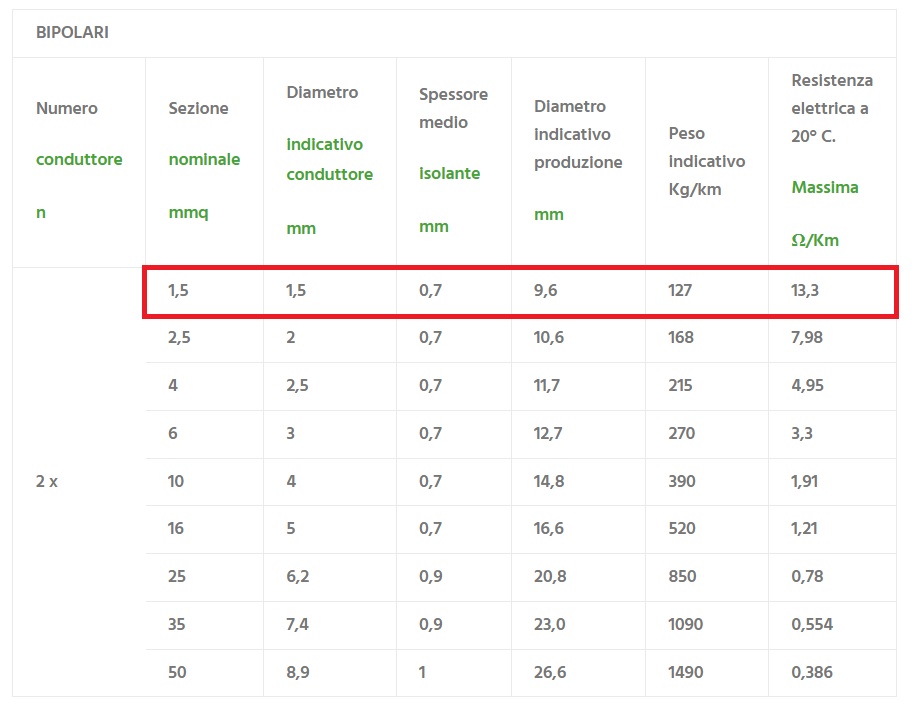Image resolution: width=916 pixels, height=711 pixels.
Task: Select the 'Numero conduttore' column header
Action: (x=79, y=159)
